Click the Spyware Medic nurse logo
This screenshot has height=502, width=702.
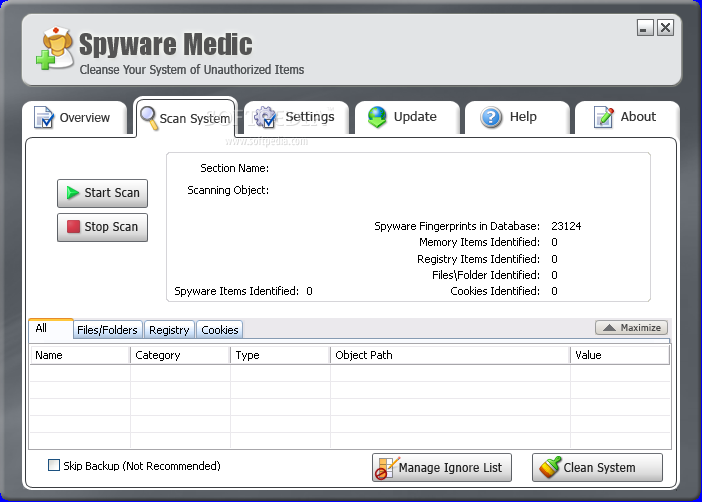(x=55, y=48)
